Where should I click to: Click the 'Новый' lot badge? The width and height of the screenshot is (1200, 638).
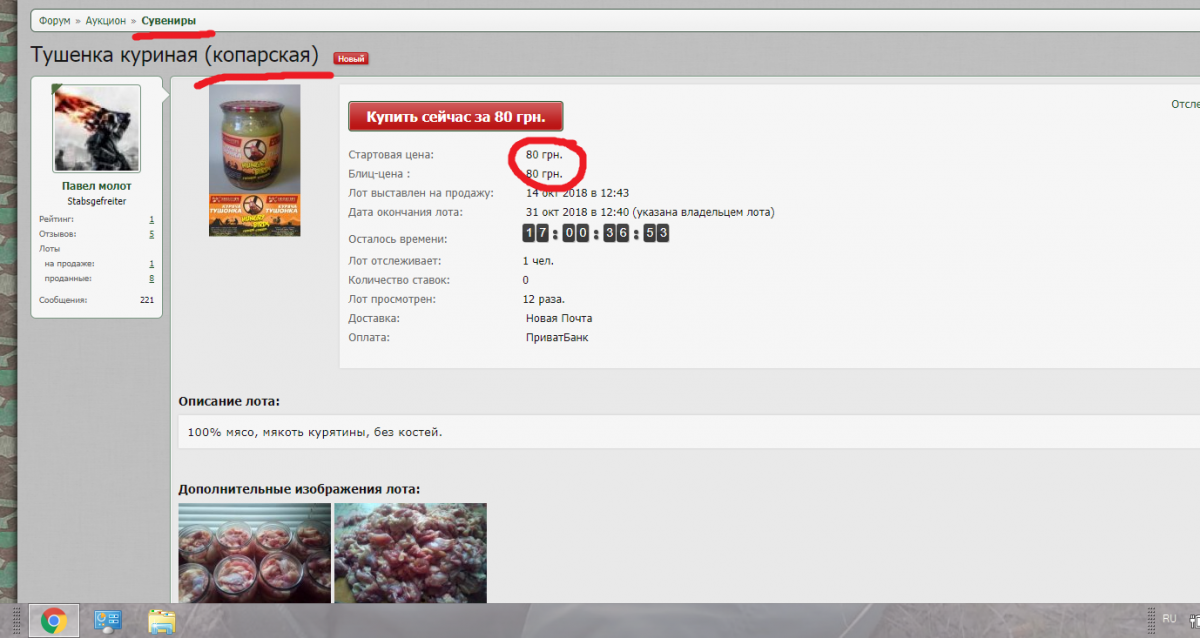351,59
